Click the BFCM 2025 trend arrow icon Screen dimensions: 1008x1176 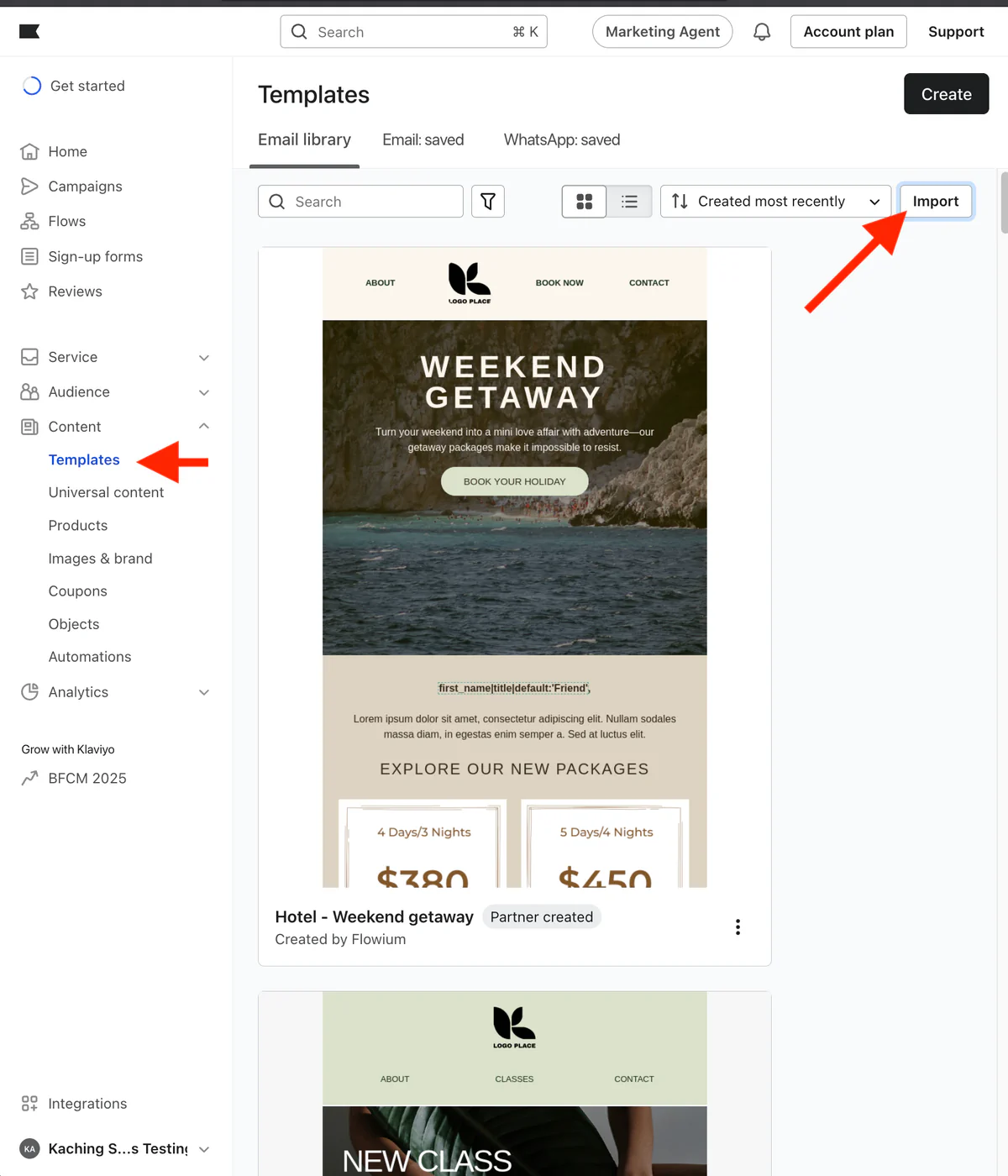[29, 778]
